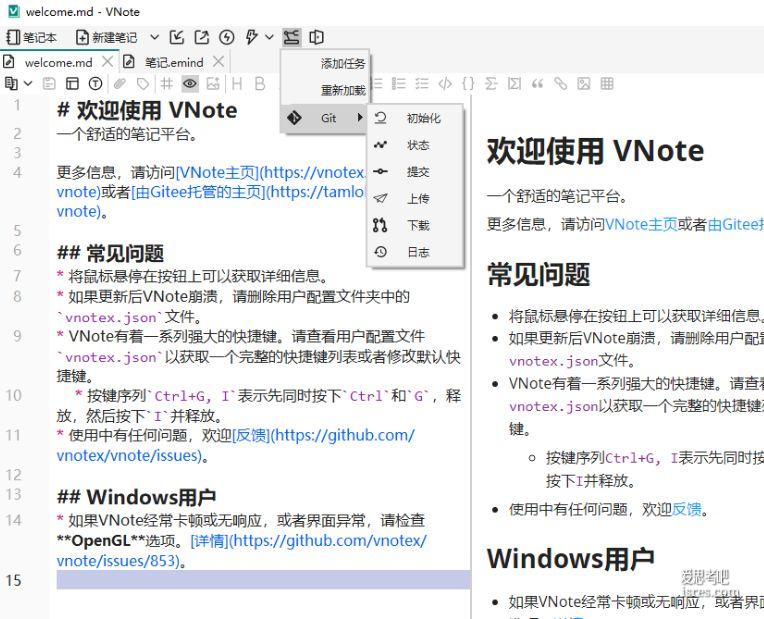
Task: Click the '# 欢迎使用 VNote' heading line in editor
Action: pyautogui.click(x=147, y=110)
